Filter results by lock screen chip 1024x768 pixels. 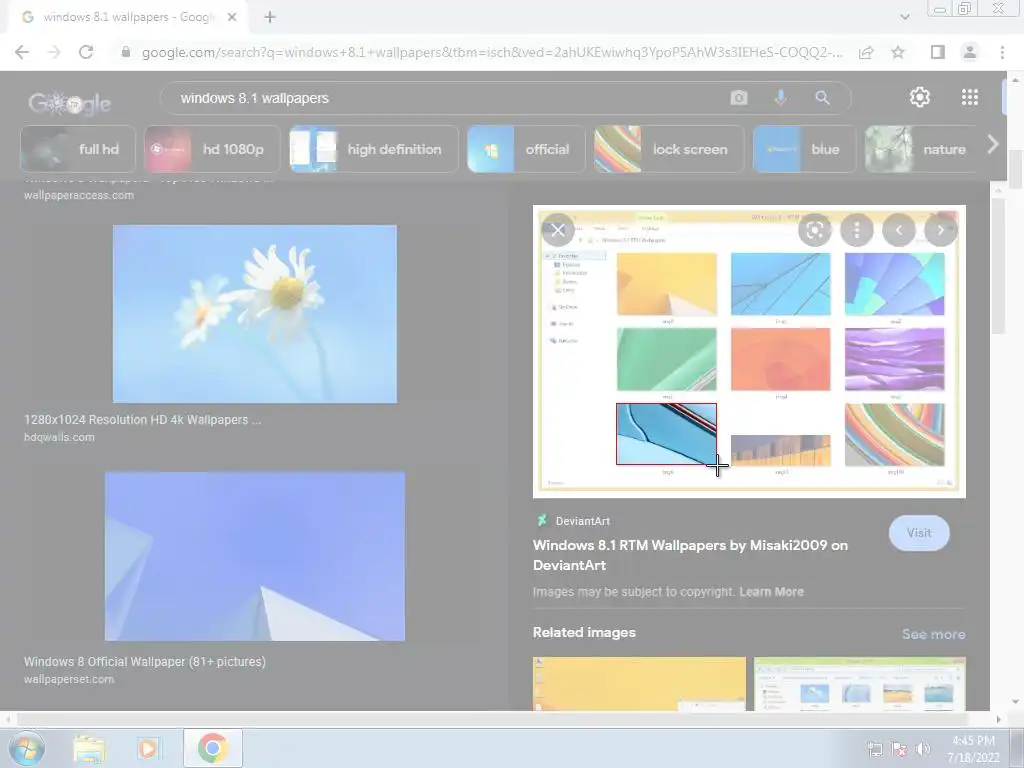669,150
